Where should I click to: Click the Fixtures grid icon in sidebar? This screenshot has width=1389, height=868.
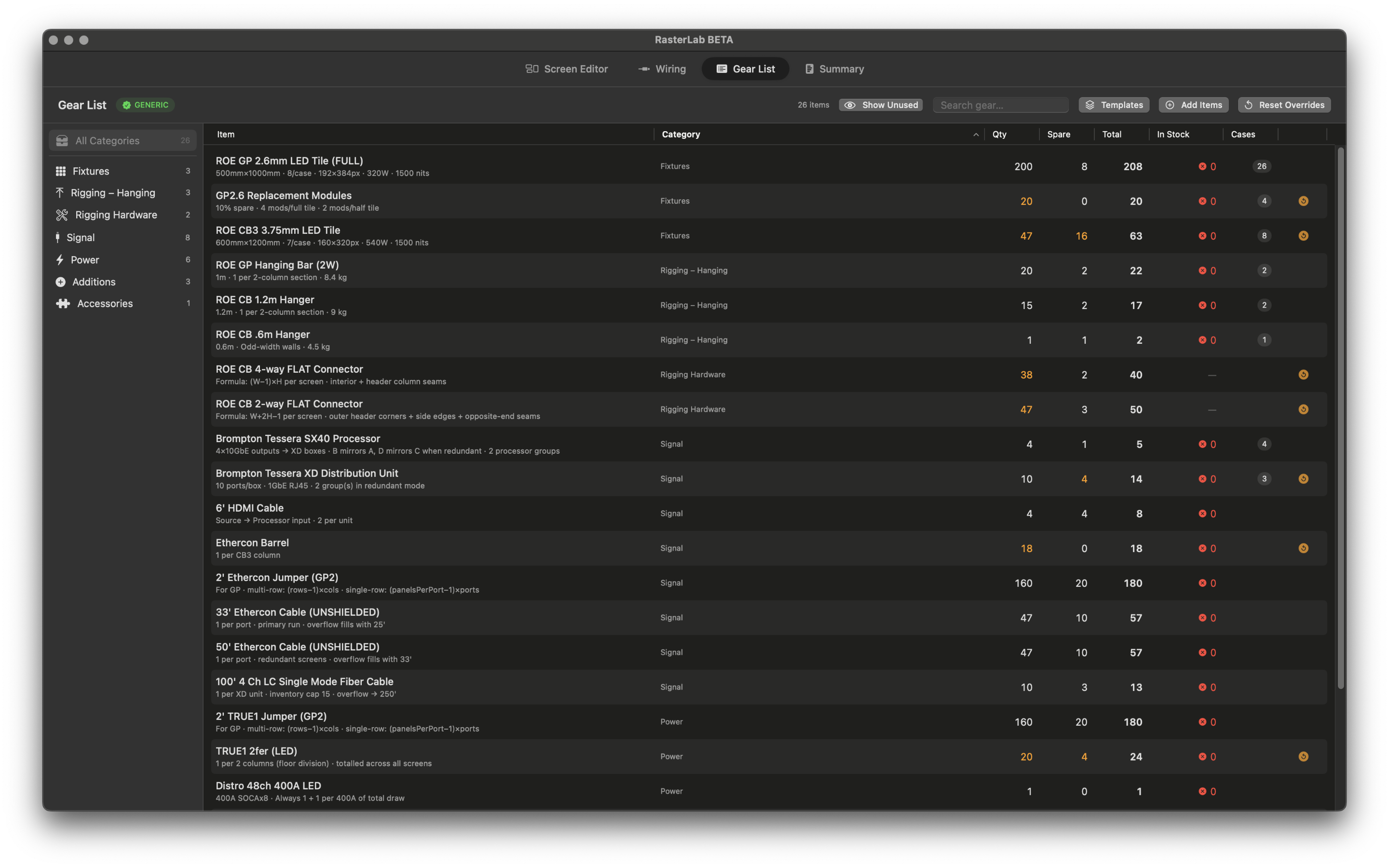60,171
